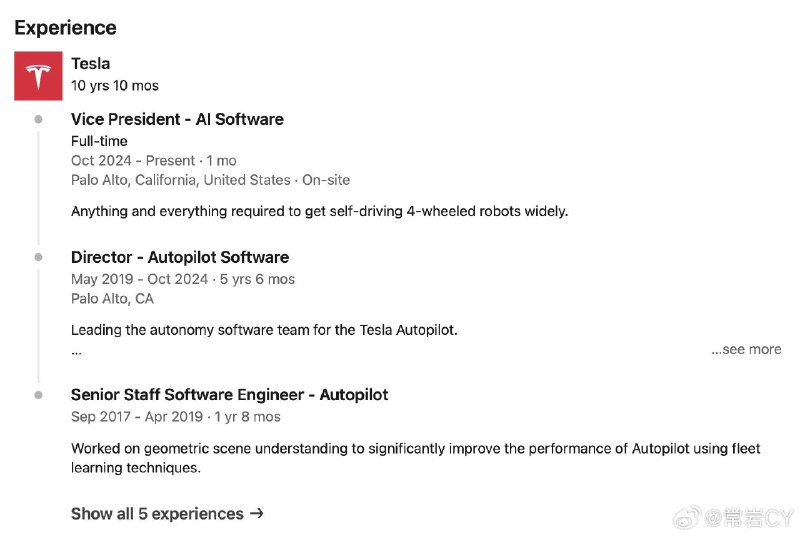This screenshot has width=800, height=537.
Task: Click the '10 yrs 10 mos' tenure text
Action: pyautogui.click(x=115, y=86)
